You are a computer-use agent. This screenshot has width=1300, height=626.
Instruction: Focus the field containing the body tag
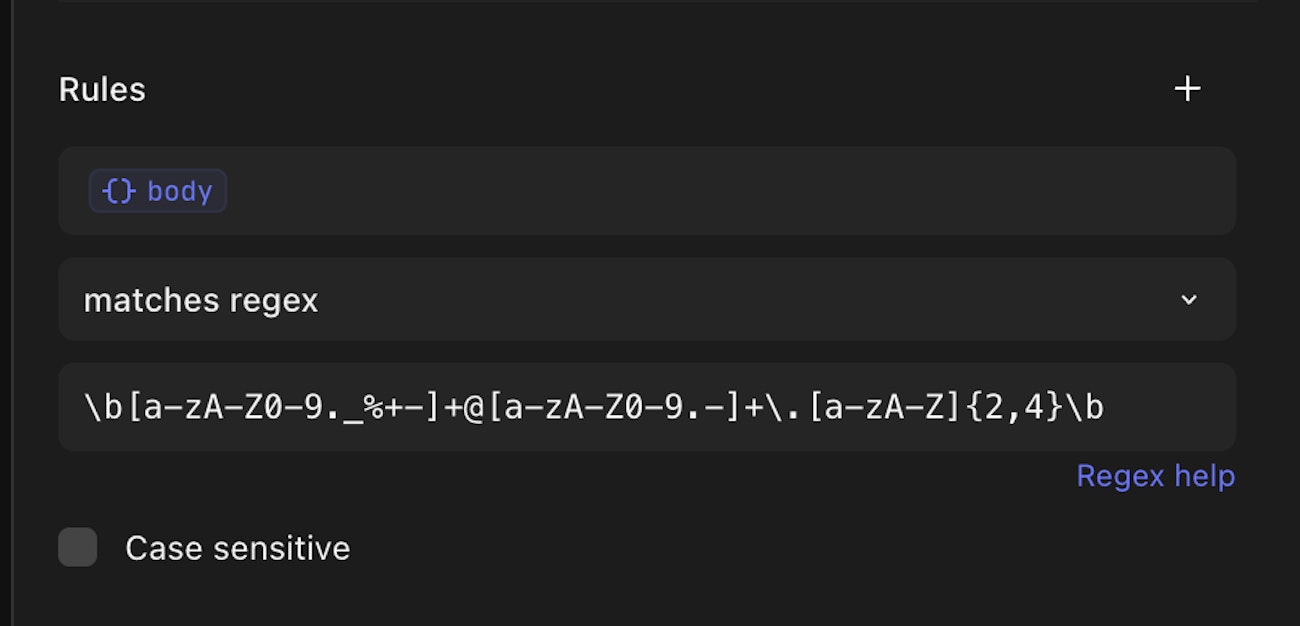pos(700,191)
